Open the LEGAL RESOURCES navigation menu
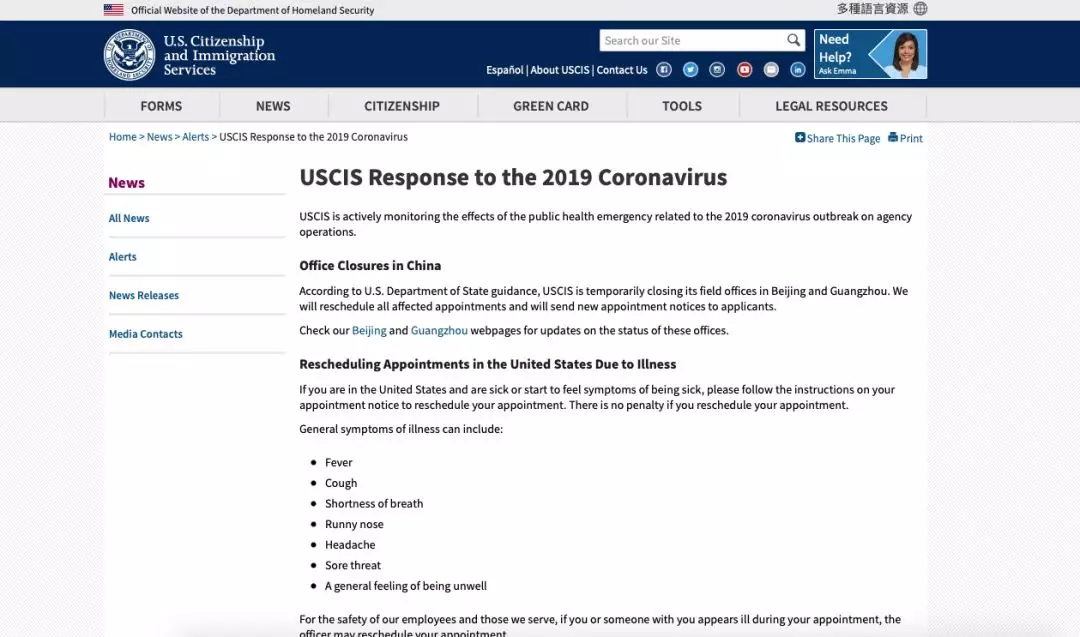The width and height of the screenshot is (1080, 637). click(831, 106)
